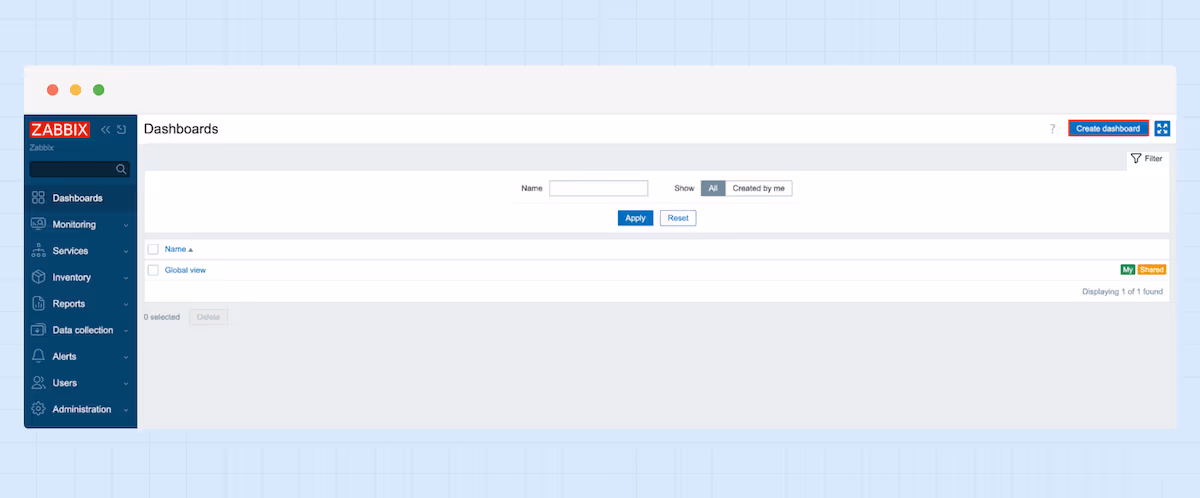The image size is (1200, 498).
Task: Hide the sidebar using the arrow icon
Action: [x=121, y=129]
